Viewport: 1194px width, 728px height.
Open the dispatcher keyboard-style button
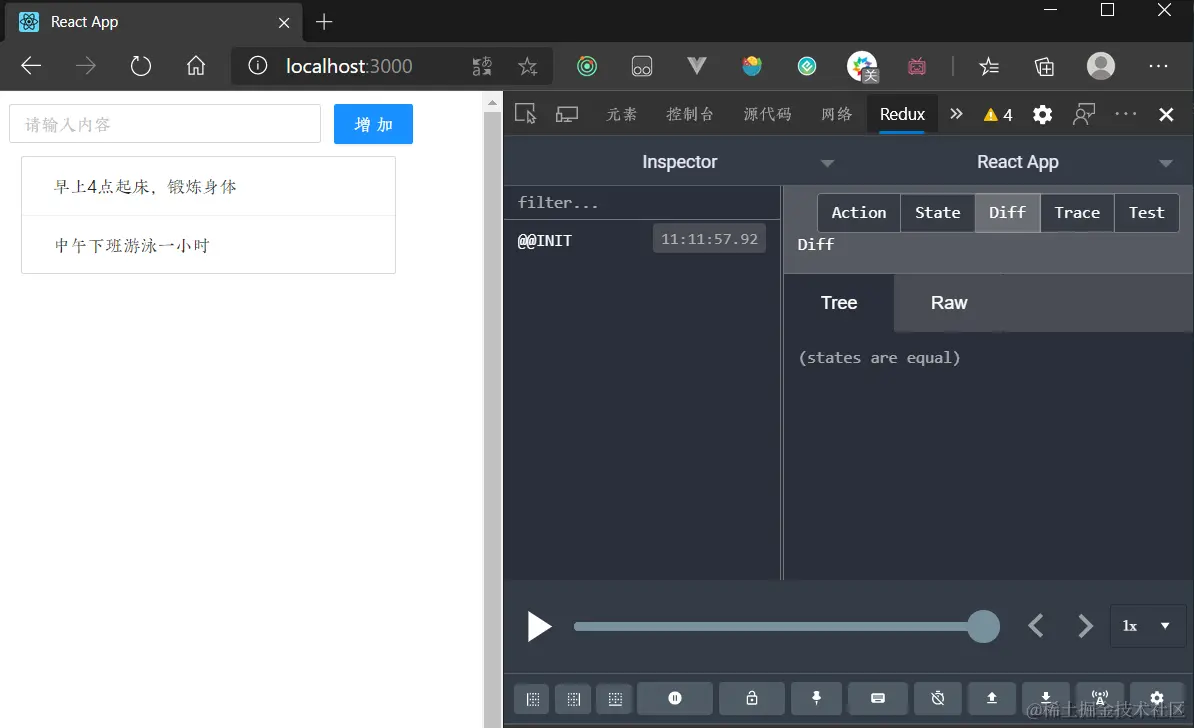tap(878, 698)
